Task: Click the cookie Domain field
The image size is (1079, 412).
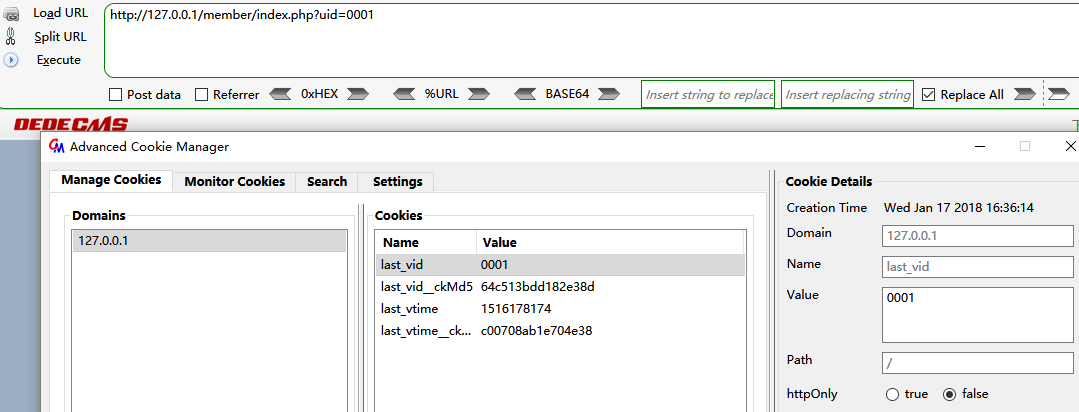Action: [978, 236]
